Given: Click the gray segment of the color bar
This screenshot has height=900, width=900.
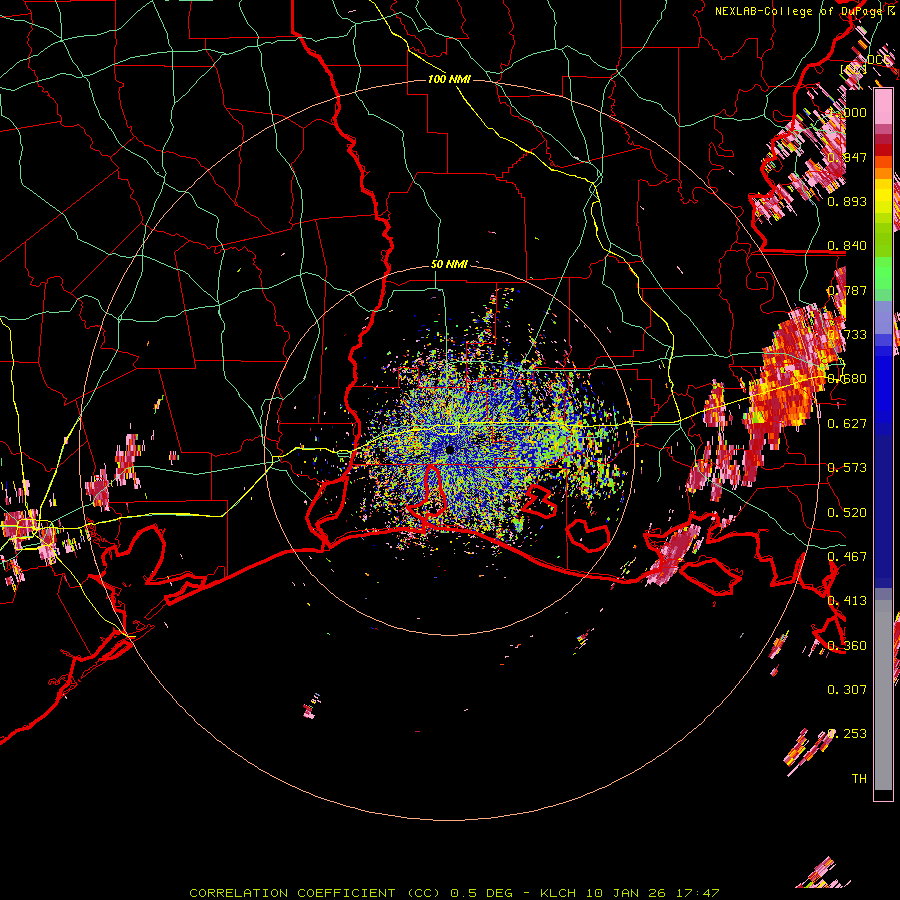Looking at the screenshot, I should [x=883, y=695].
